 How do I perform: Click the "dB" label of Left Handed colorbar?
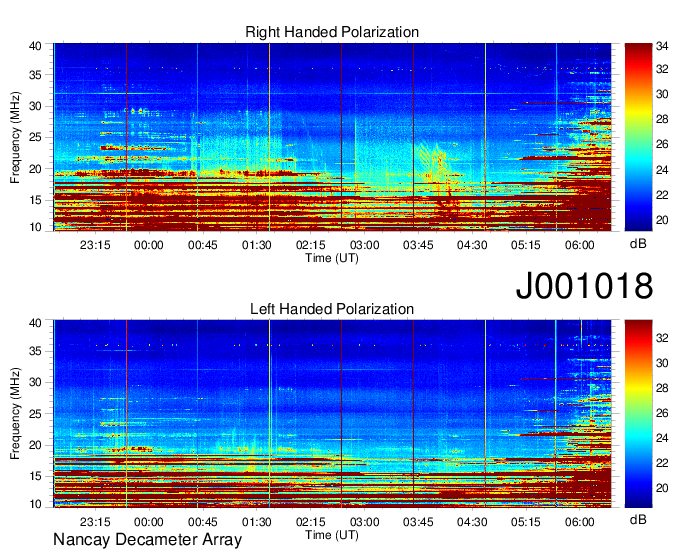tap(638, 519)
